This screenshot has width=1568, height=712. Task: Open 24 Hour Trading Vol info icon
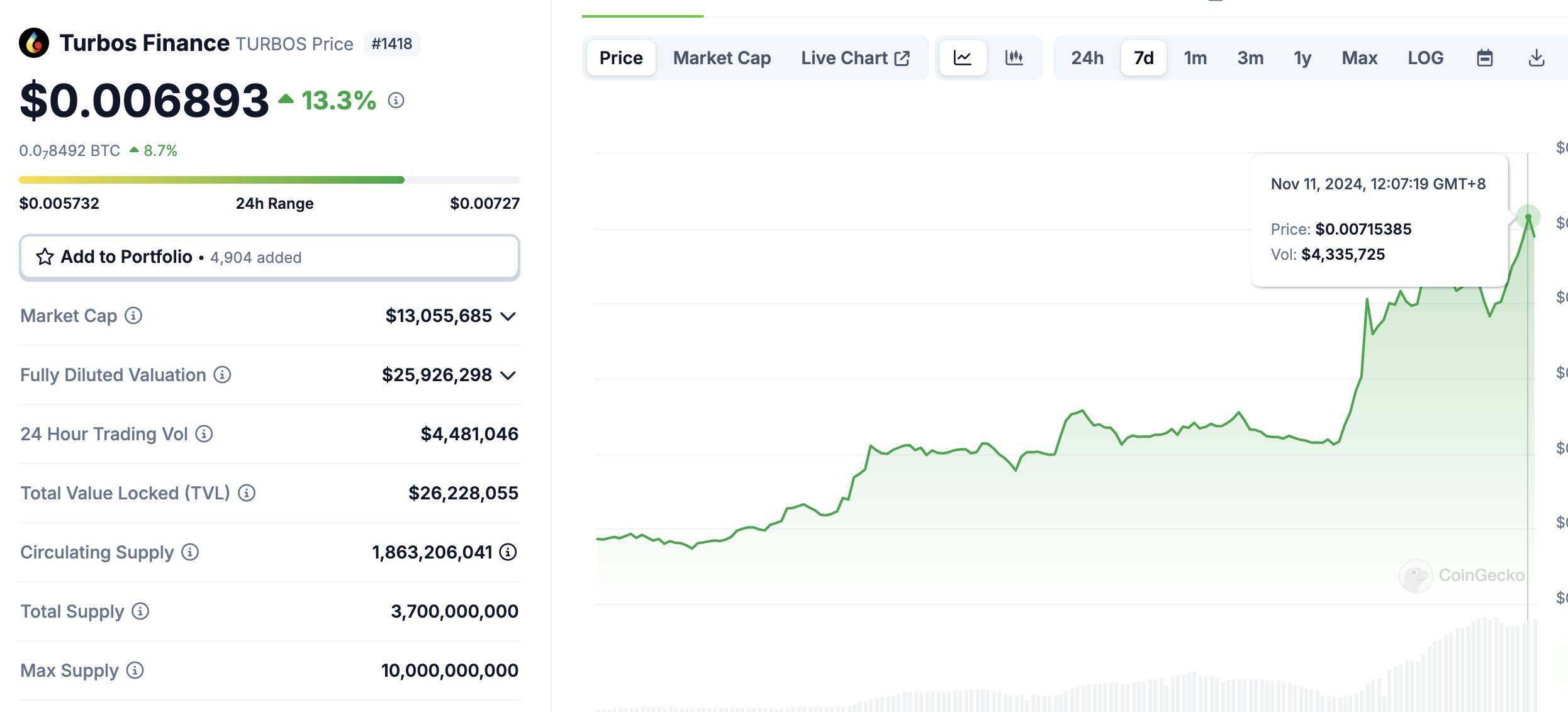(204, 433)
